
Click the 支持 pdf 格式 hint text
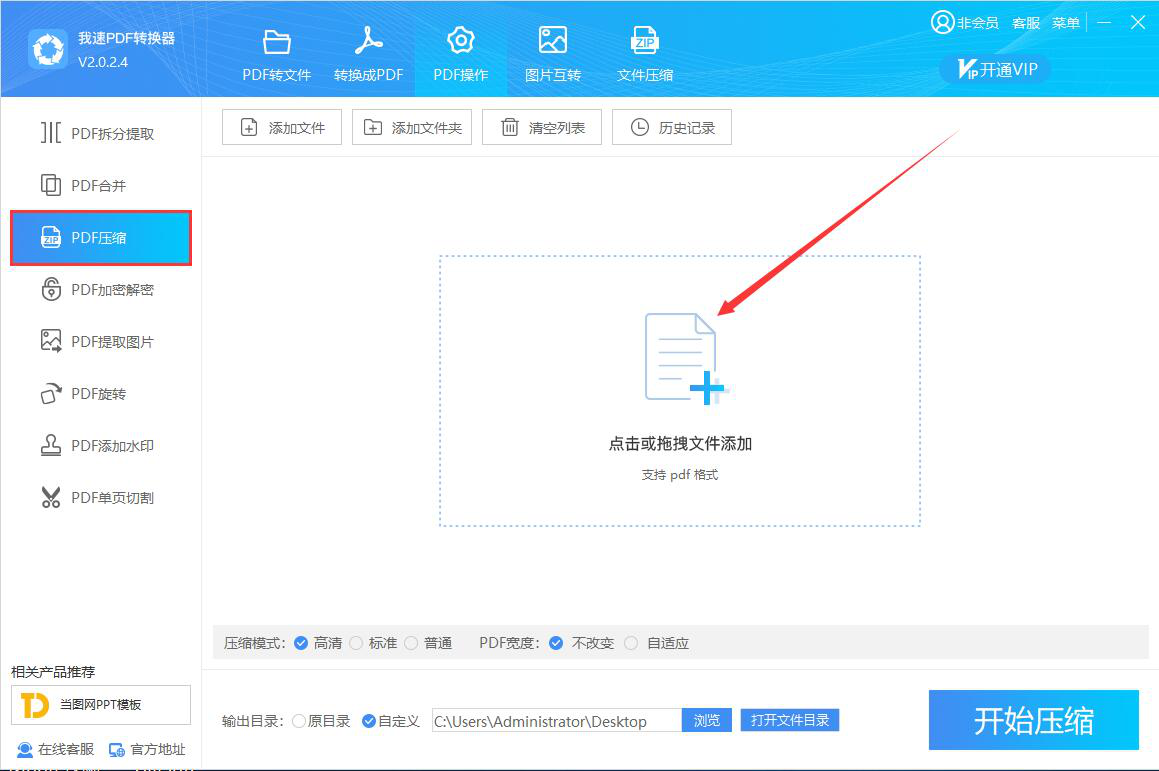(680, 475)
